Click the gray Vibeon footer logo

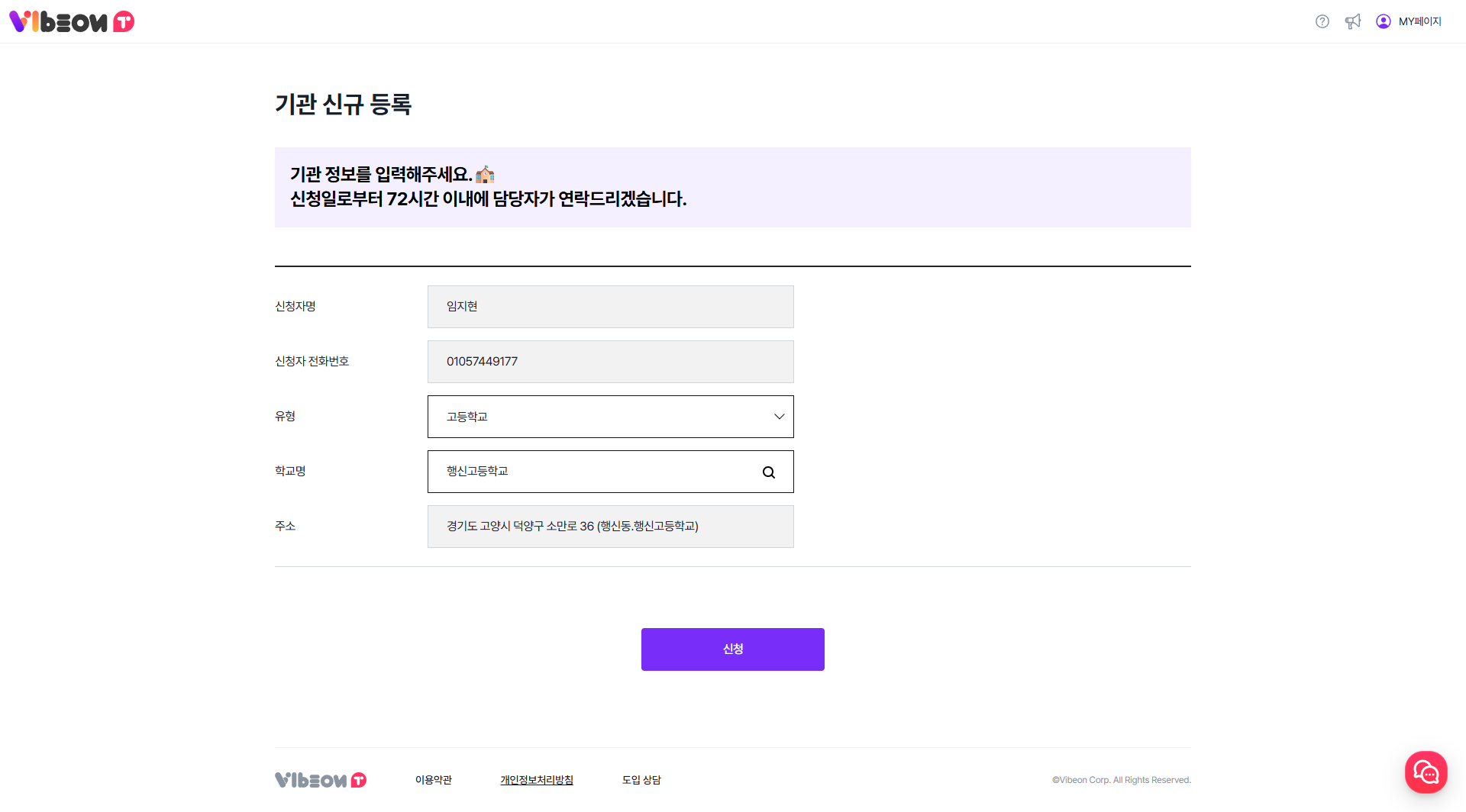click(321, 780)
